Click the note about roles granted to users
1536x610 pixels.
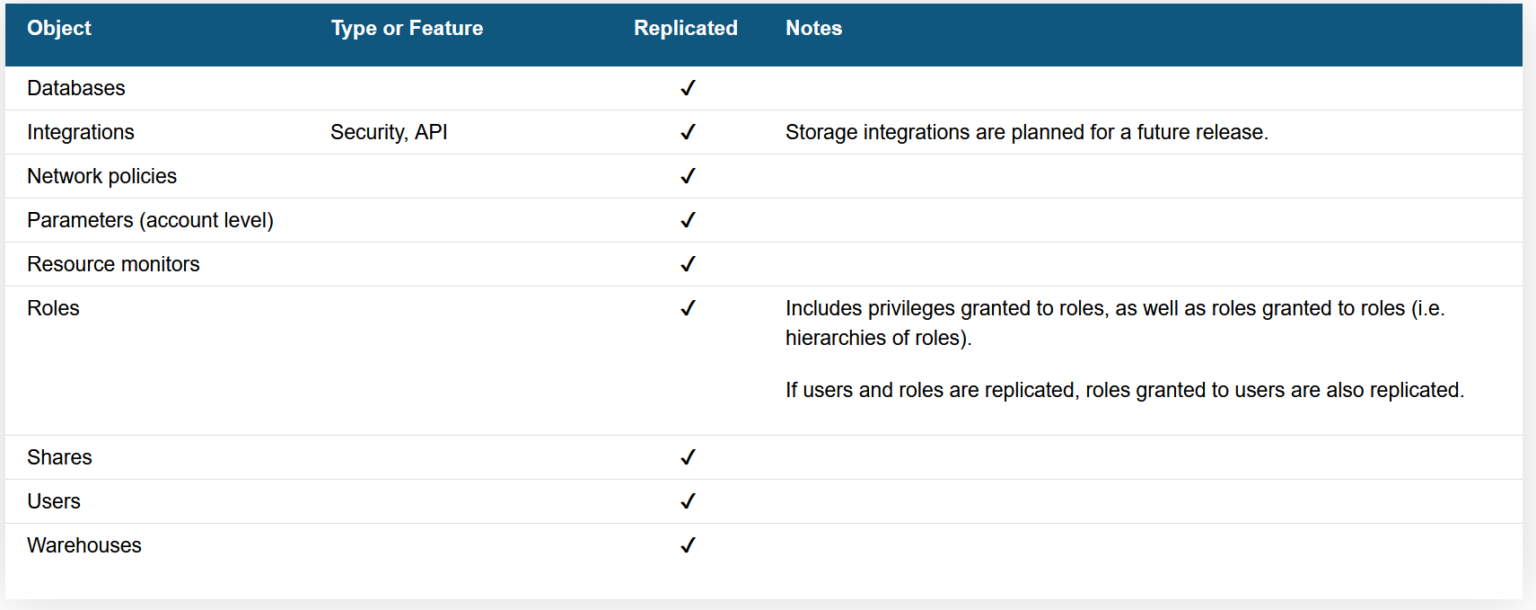pyautogui.click(x=1124, y=390)
